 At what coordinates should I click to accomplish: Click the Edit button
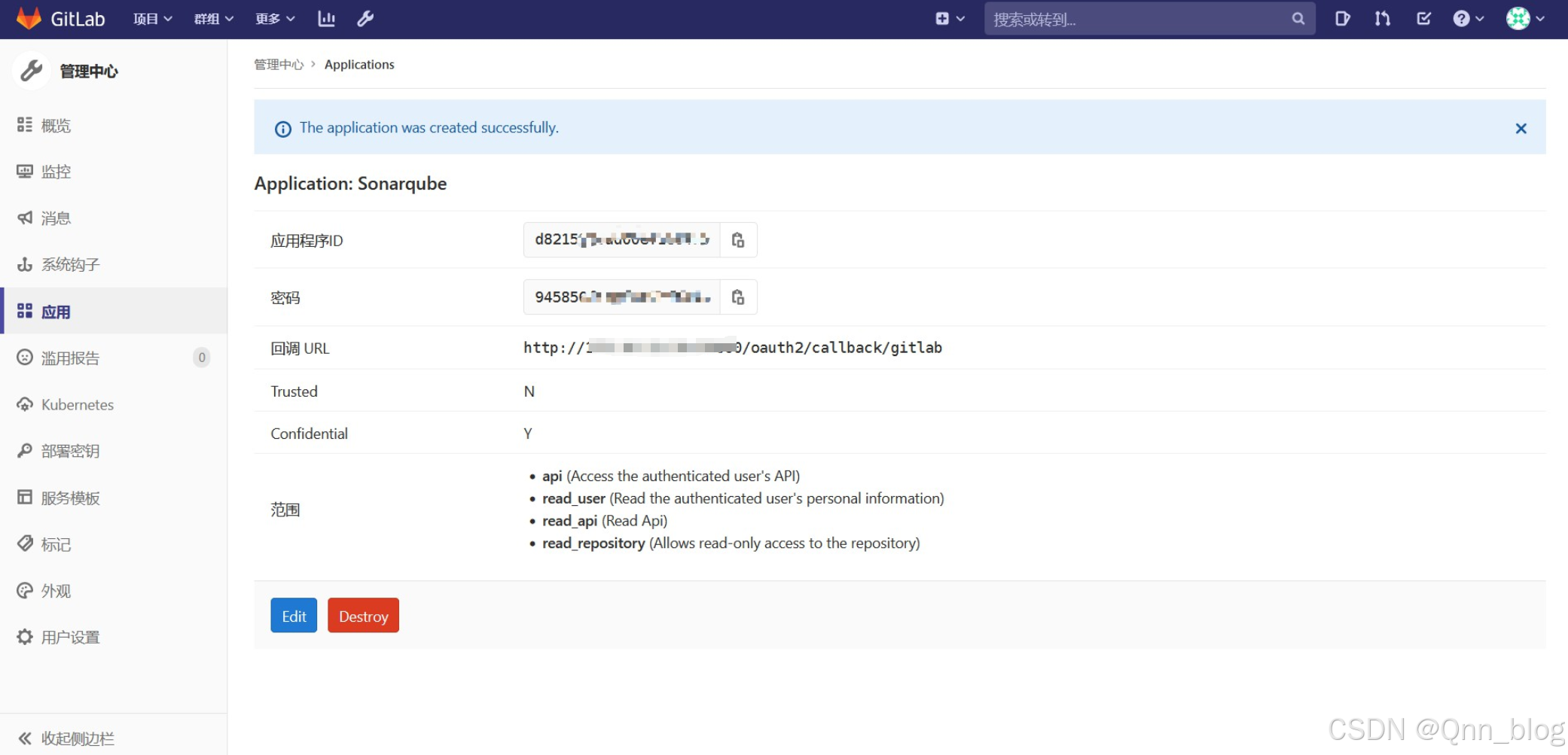293,615
